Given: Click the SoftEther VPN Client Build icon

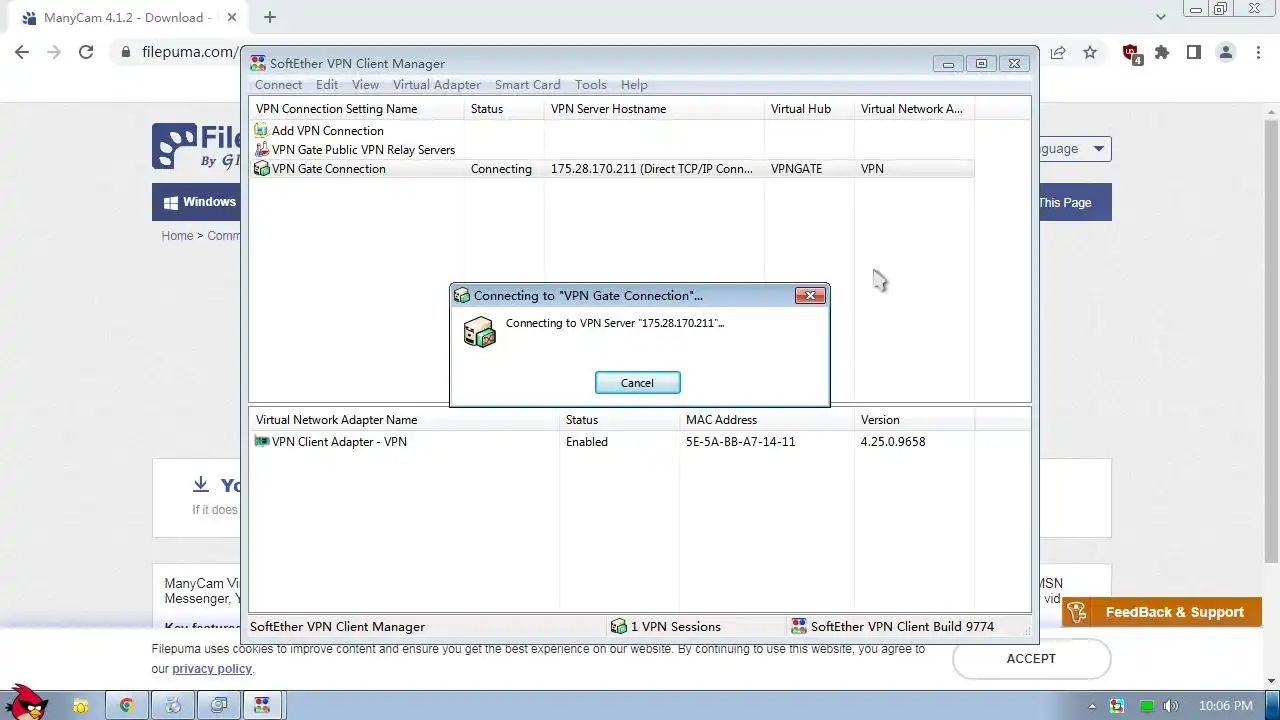Looking at the screenshot, I should [798, 626].
